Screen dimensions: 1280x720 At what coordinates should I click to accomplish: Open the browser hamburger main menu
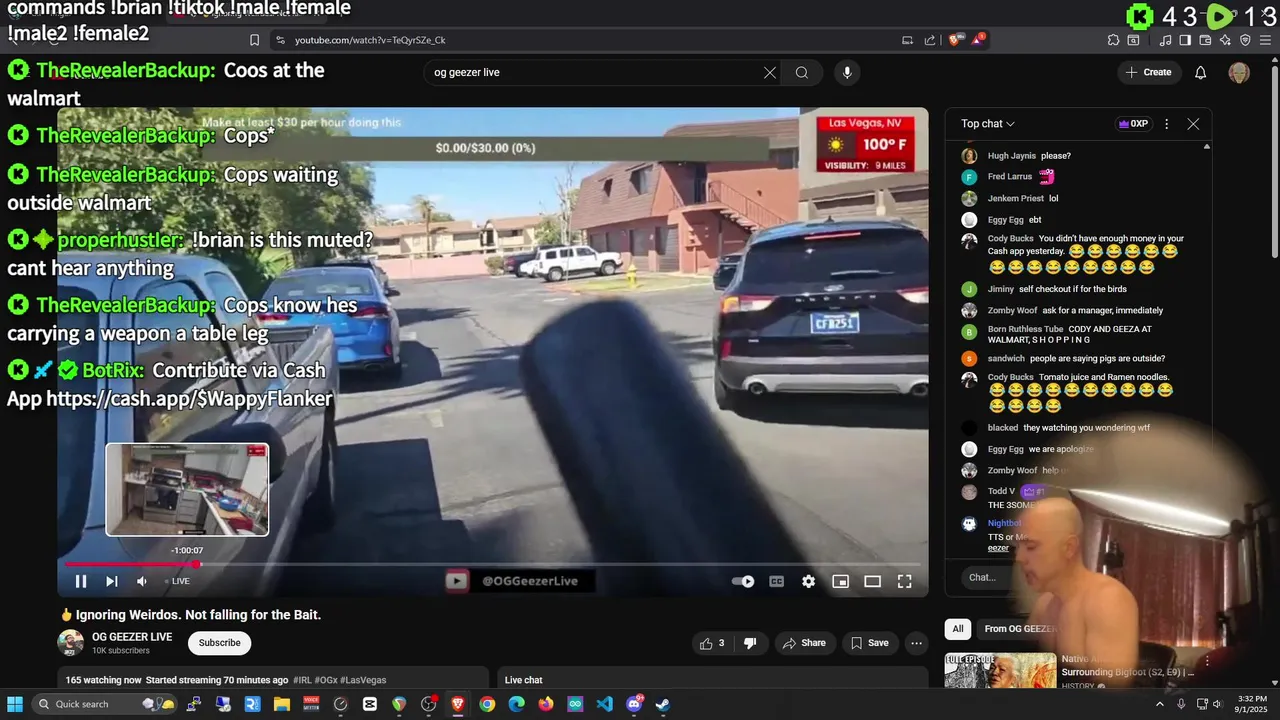[1266, 40]
